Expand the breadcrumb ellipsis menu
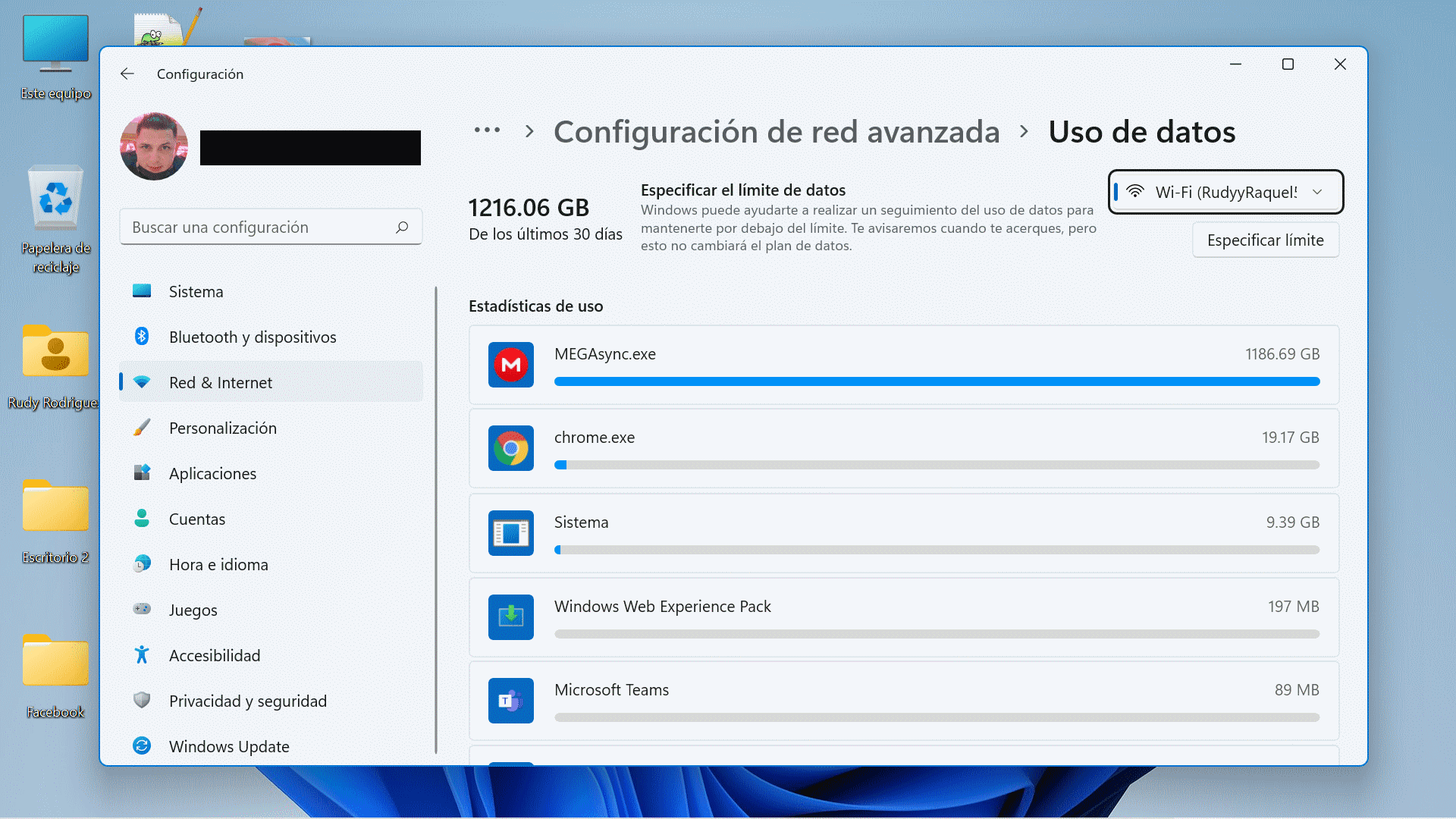The width and height of the screenshot is (1456, 819). (x=487, y=130)
